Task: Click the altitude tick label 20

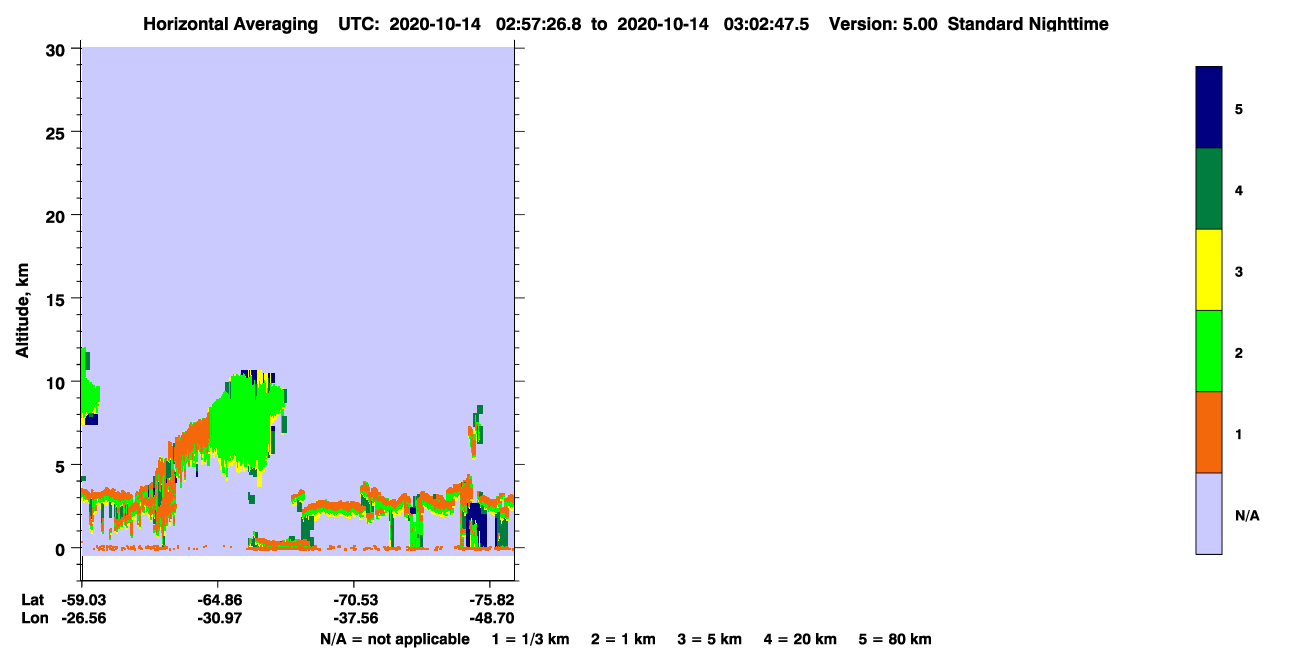Action: coord(57,215)
